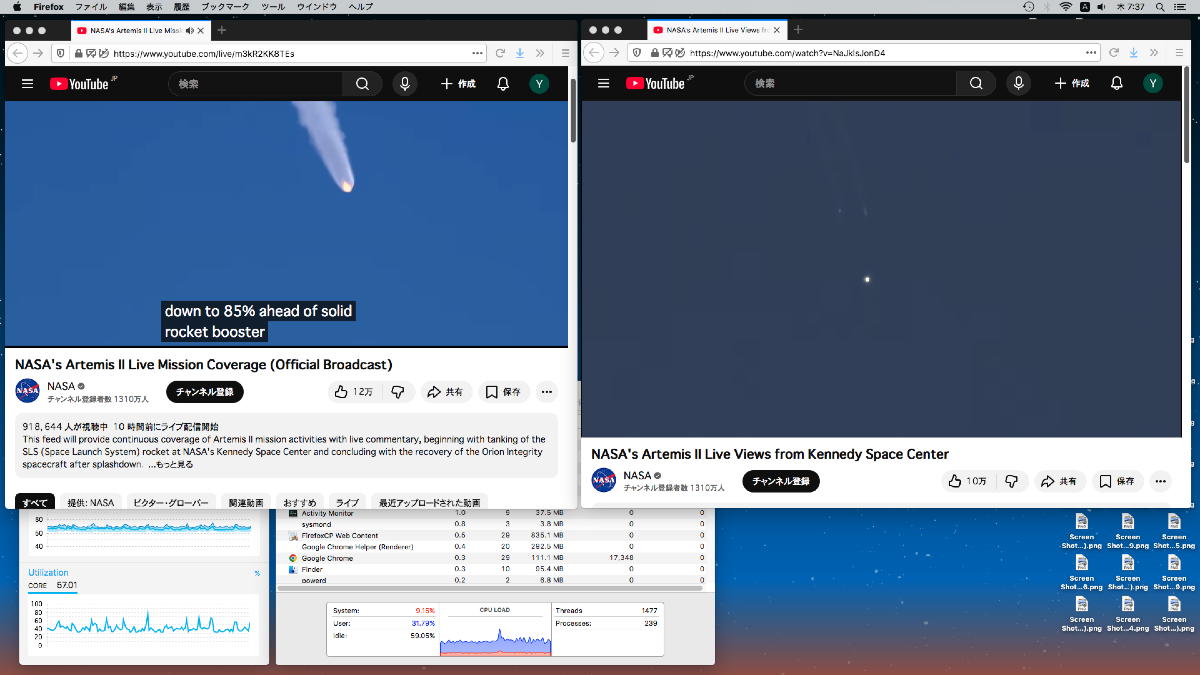Viewport: 1200px width, 675px height.
Task: Expand description with …もっと見る
Action: click(171, 465)
